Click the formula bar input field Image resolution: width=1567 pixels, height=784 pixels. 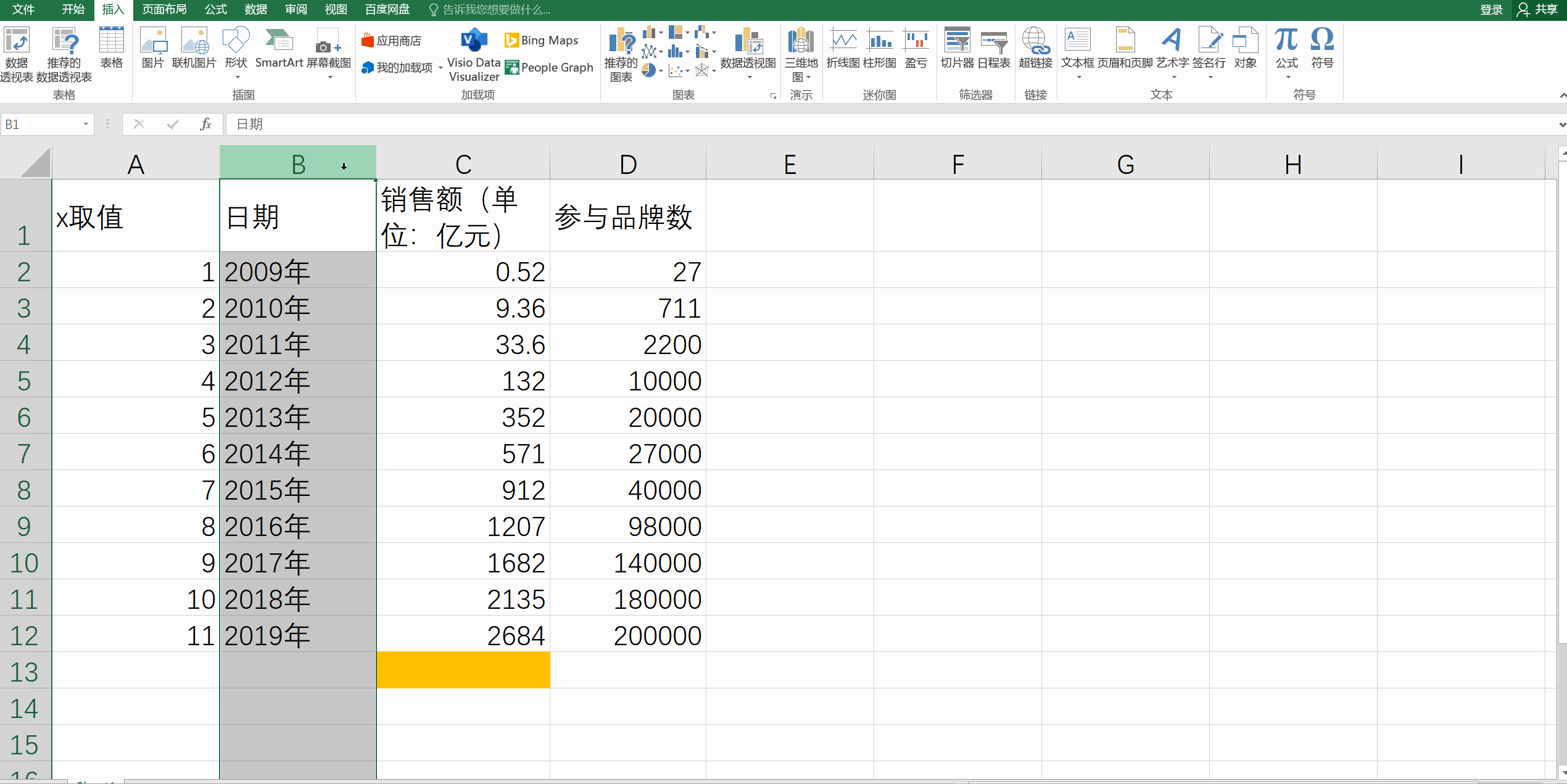pyautogui.click(x=864, y=125)
